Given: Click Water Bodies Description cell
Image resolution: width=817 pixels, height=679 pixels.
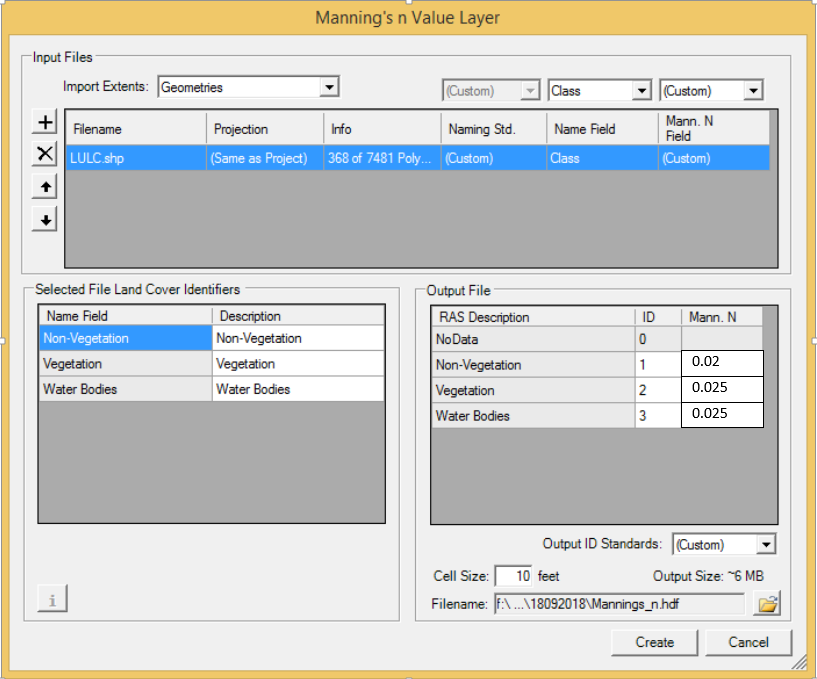Looking at the screenshot, I should coord(297,389).
